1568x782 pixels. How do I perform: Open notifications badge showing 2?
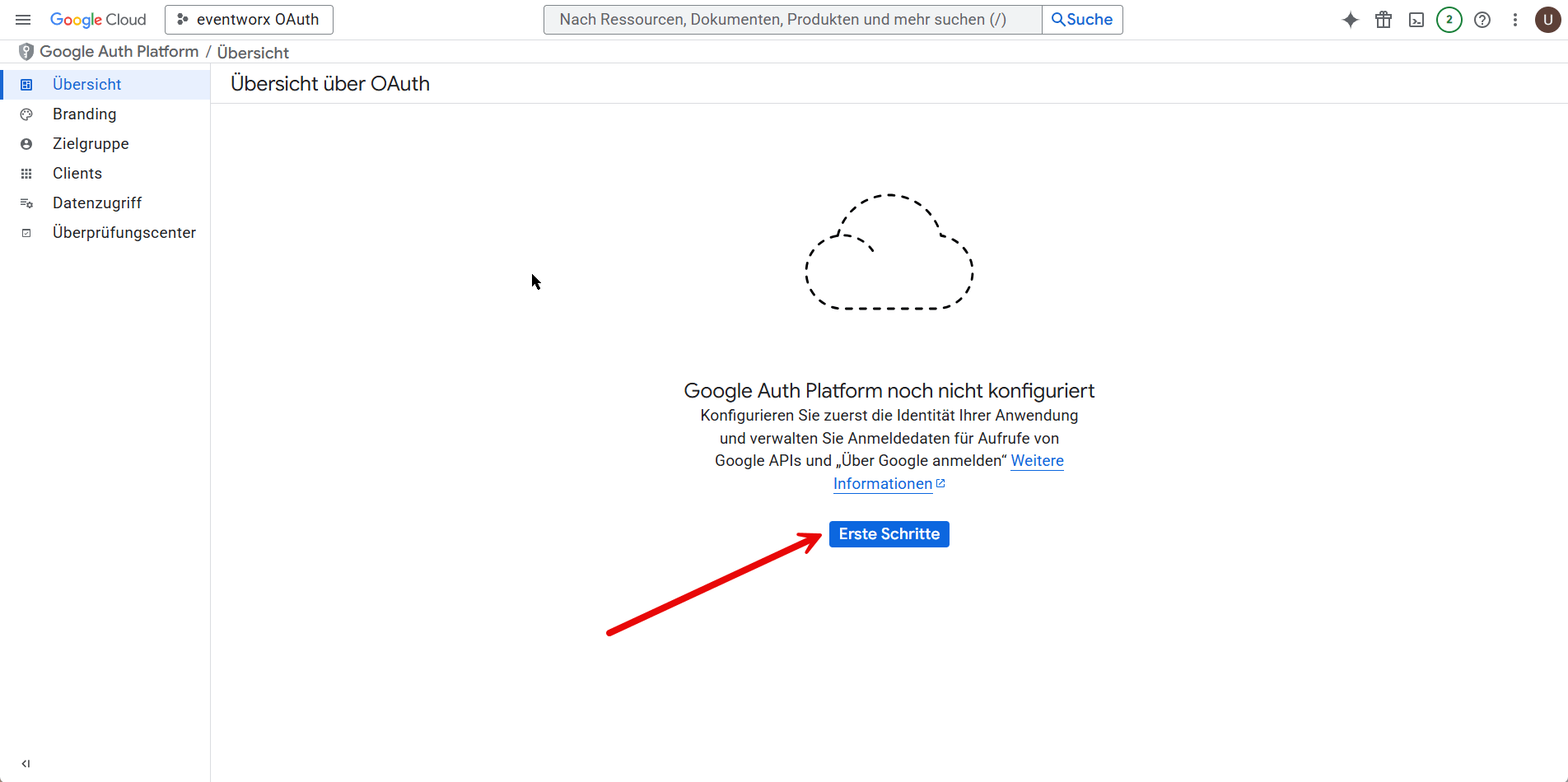pyautogui.click(x=1449, y=20)
